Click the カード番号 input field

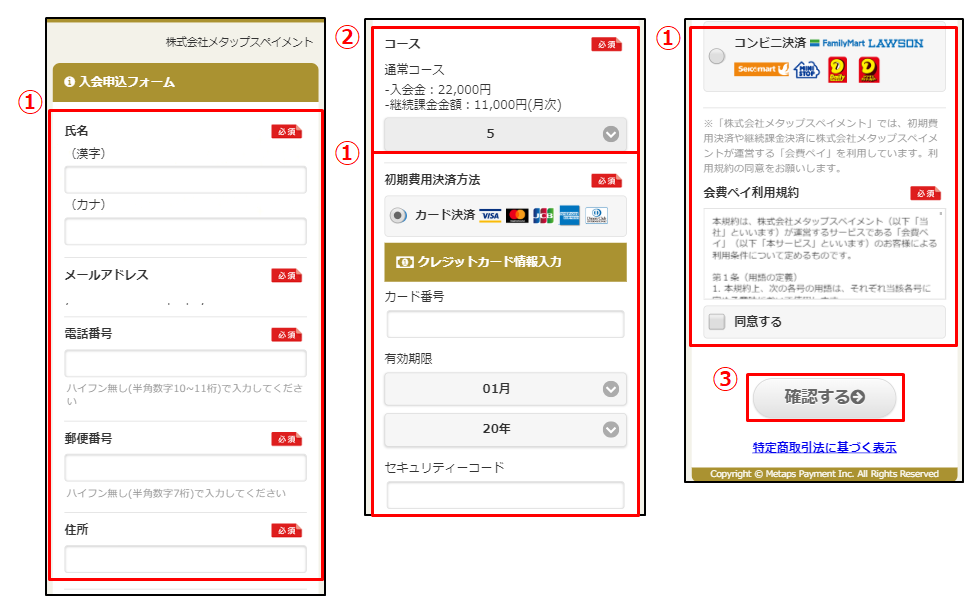(x=505, y=324)
